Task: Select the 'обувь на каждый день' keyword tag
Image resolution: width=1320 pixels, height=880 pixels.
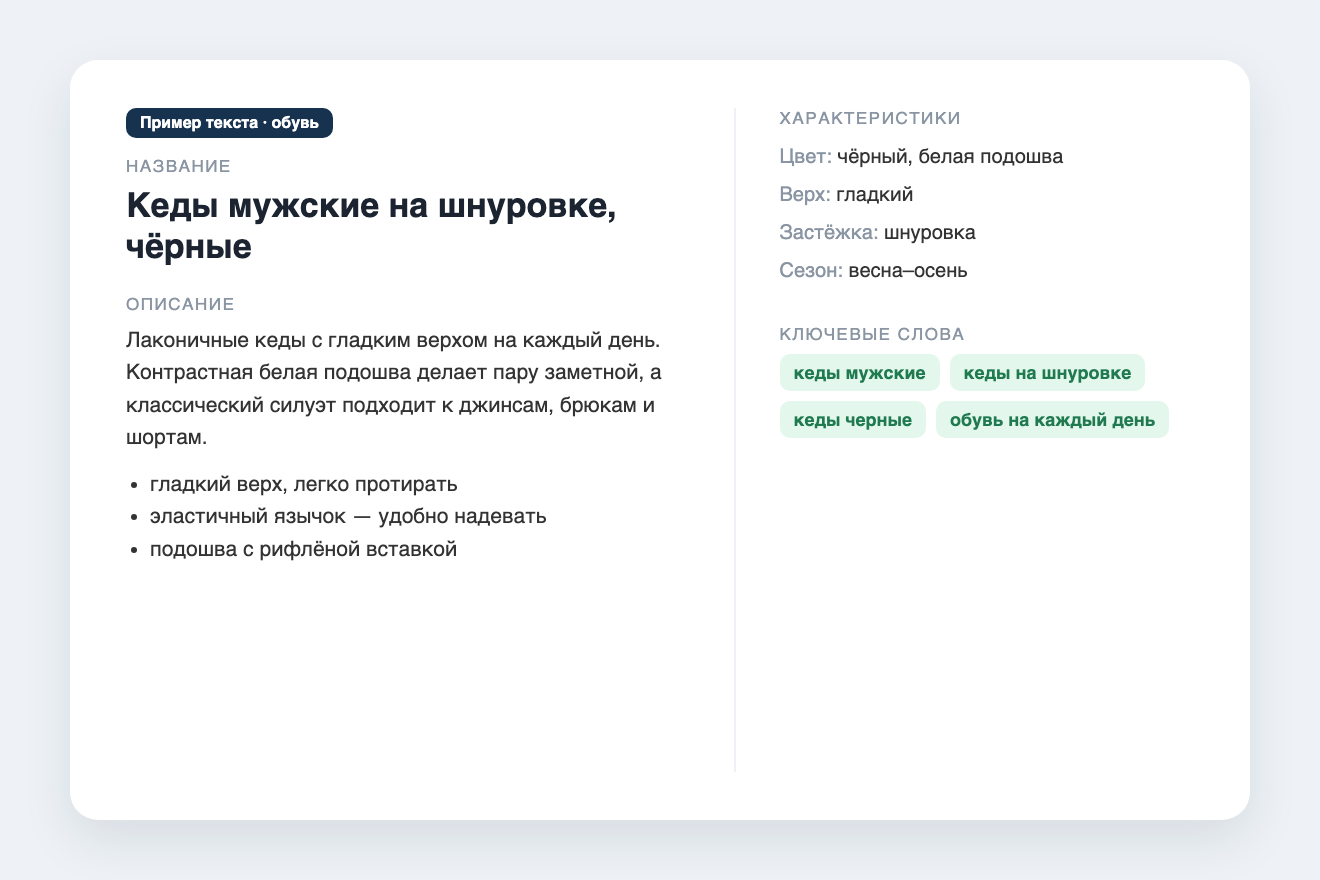Action: [x=1052, y=420]
